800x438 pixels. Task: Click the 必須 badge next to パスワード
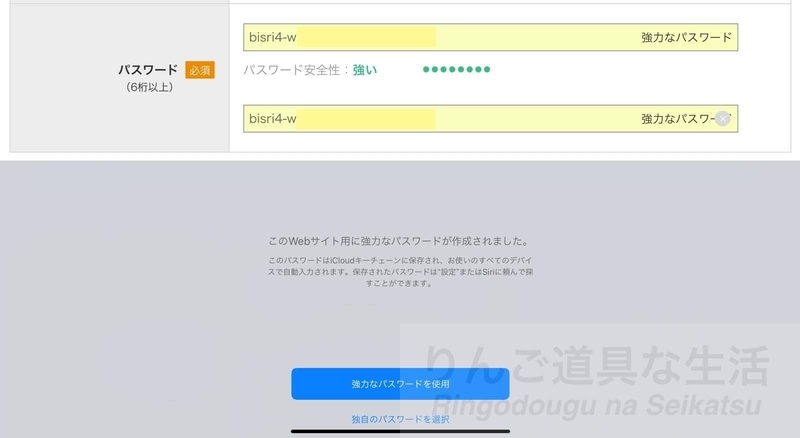point(200,70)
